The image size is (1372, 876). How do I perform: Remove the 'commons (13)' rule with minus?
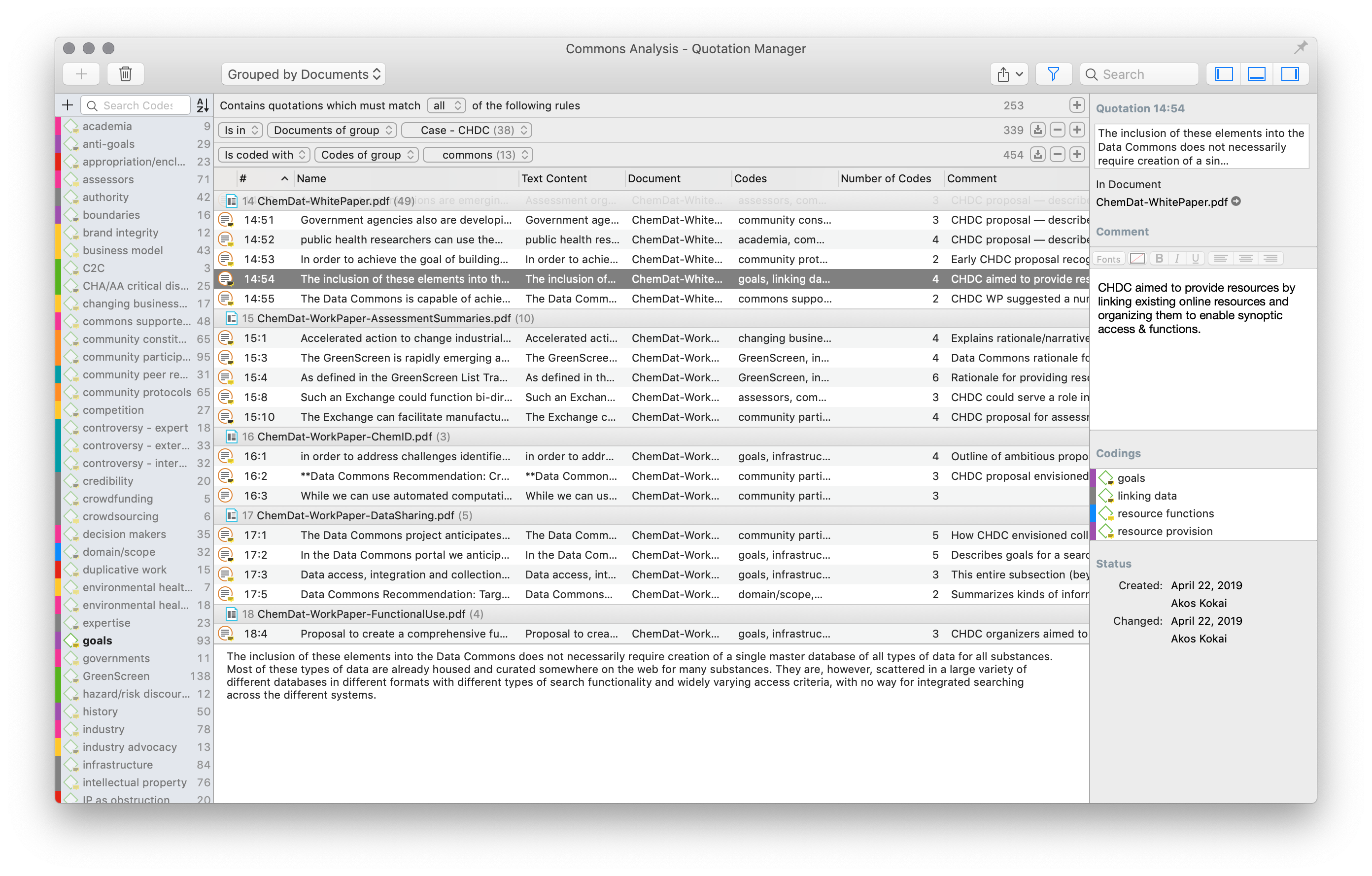pyautogui.click(x=1058, y=154)
